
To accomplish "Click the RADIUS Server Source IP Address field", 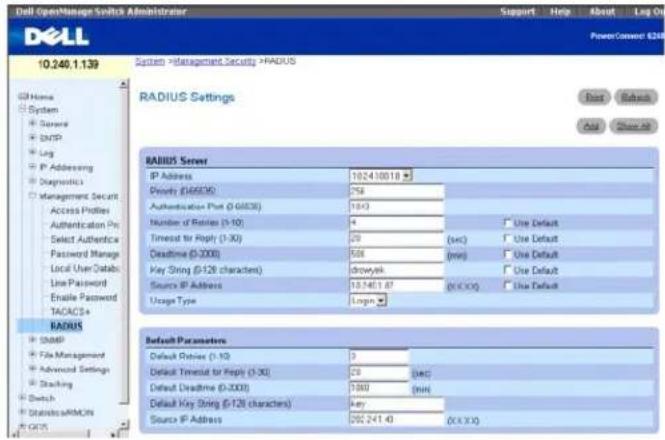I will pyautogui.click(x=397, y=286).
